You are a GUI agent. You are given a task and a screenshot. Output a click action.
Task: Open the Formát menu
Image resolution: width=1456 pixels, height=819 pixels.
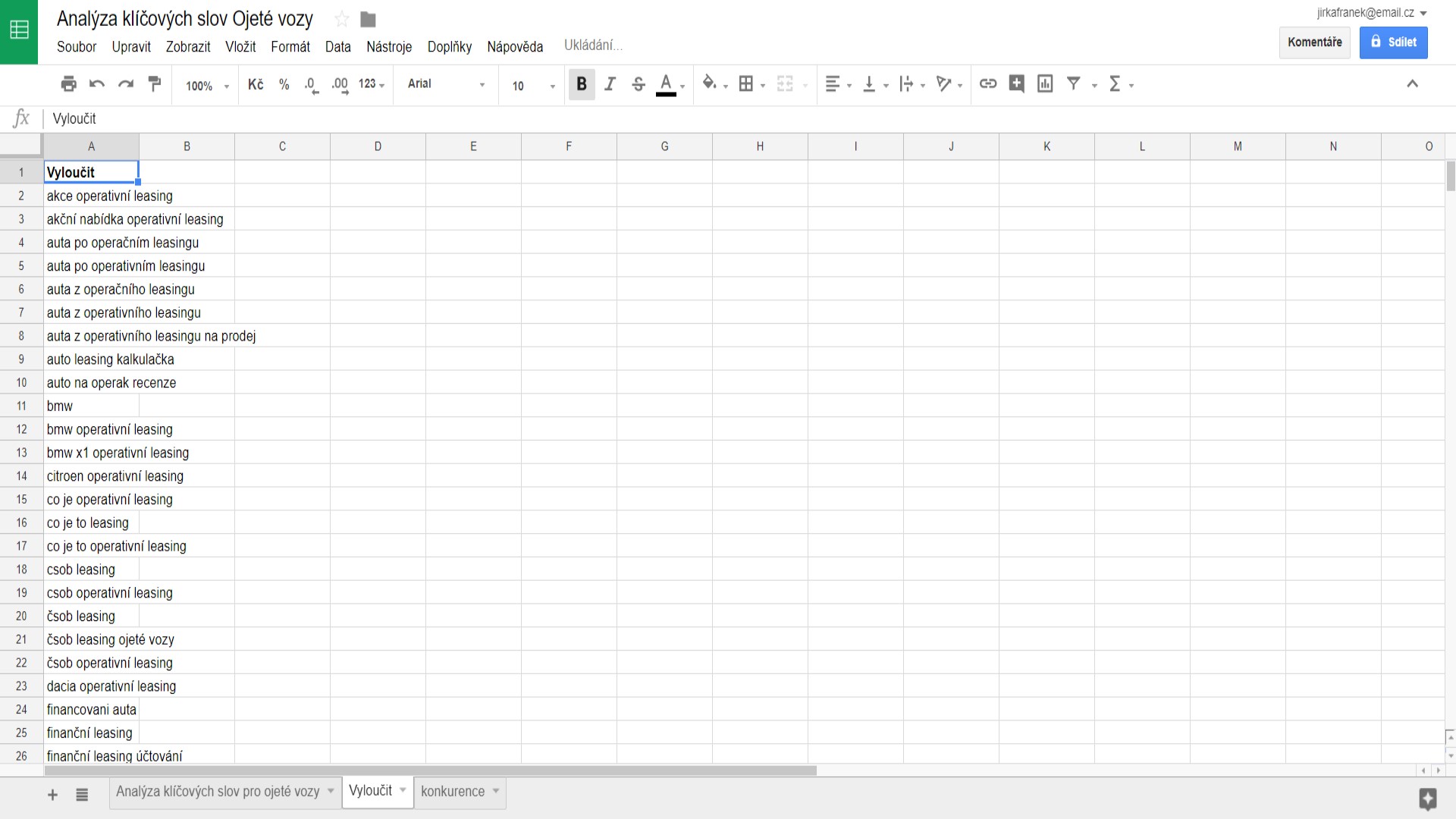[x=290, y=47]
